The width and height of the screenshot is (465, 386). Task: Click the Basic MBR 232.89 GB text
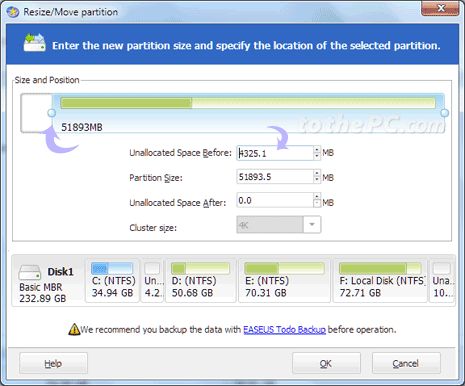[x=42, y=293]
